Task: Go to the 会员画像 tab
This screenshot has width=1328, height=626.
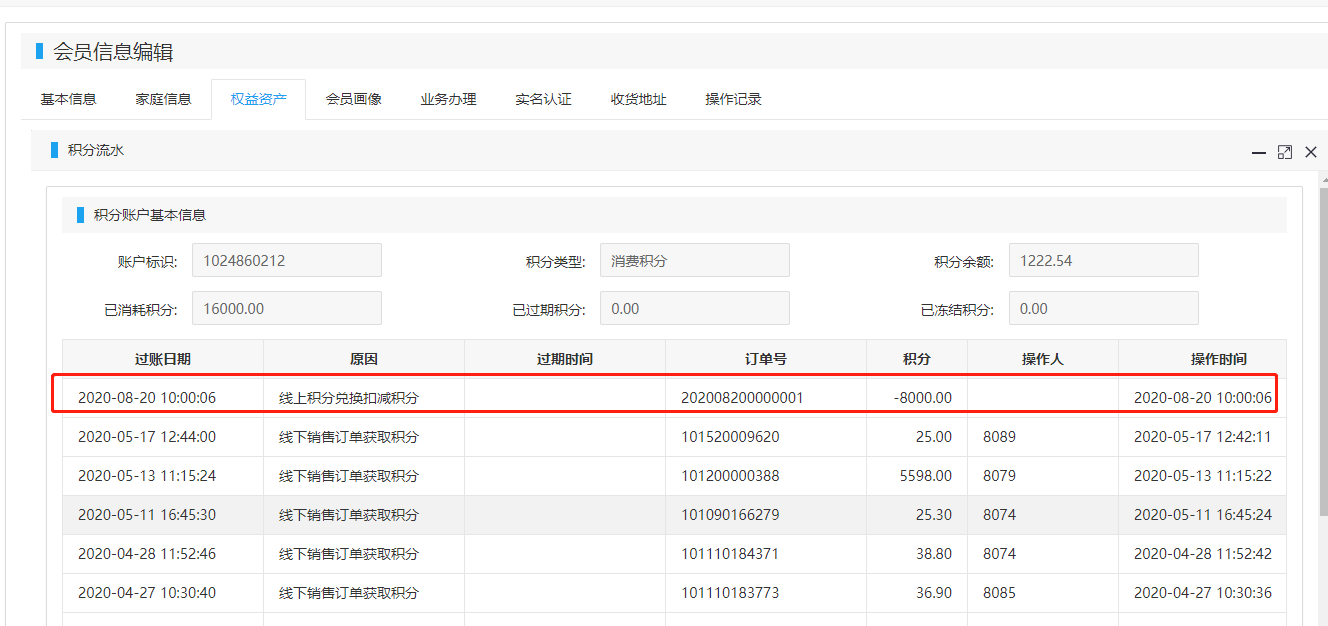Action: pos(353,99)
